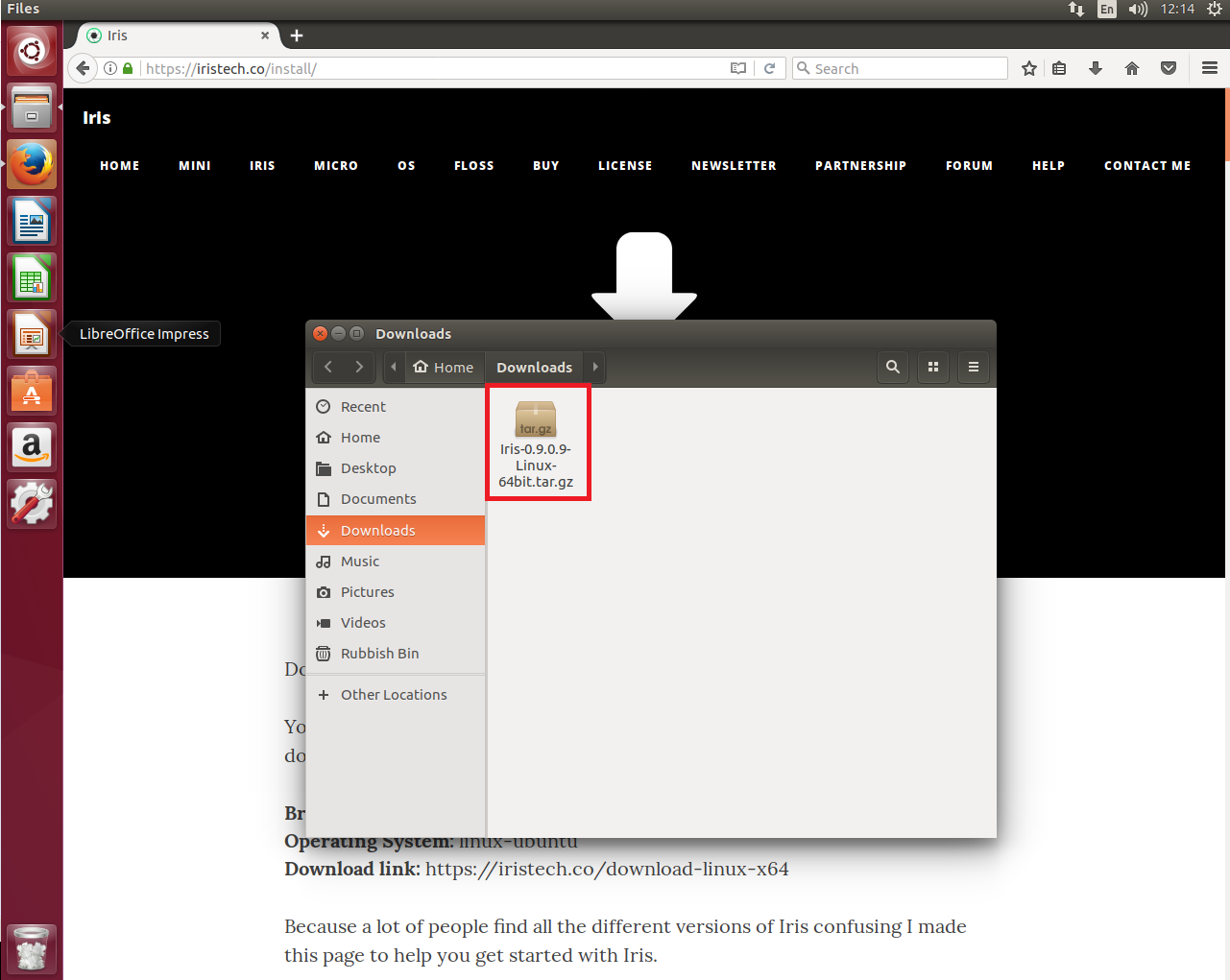Viewport: 1230px width, 980px height.
Task: Open Recent in the Files sidebar
Action: click(396, 407)
